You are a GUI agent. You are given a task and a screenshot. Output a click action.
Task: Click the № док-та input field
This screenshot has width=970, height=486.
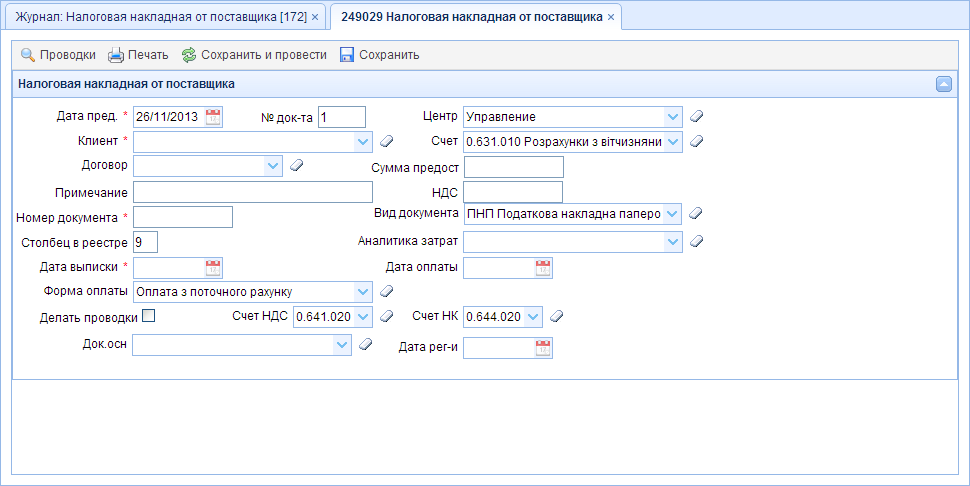point(342,117)
